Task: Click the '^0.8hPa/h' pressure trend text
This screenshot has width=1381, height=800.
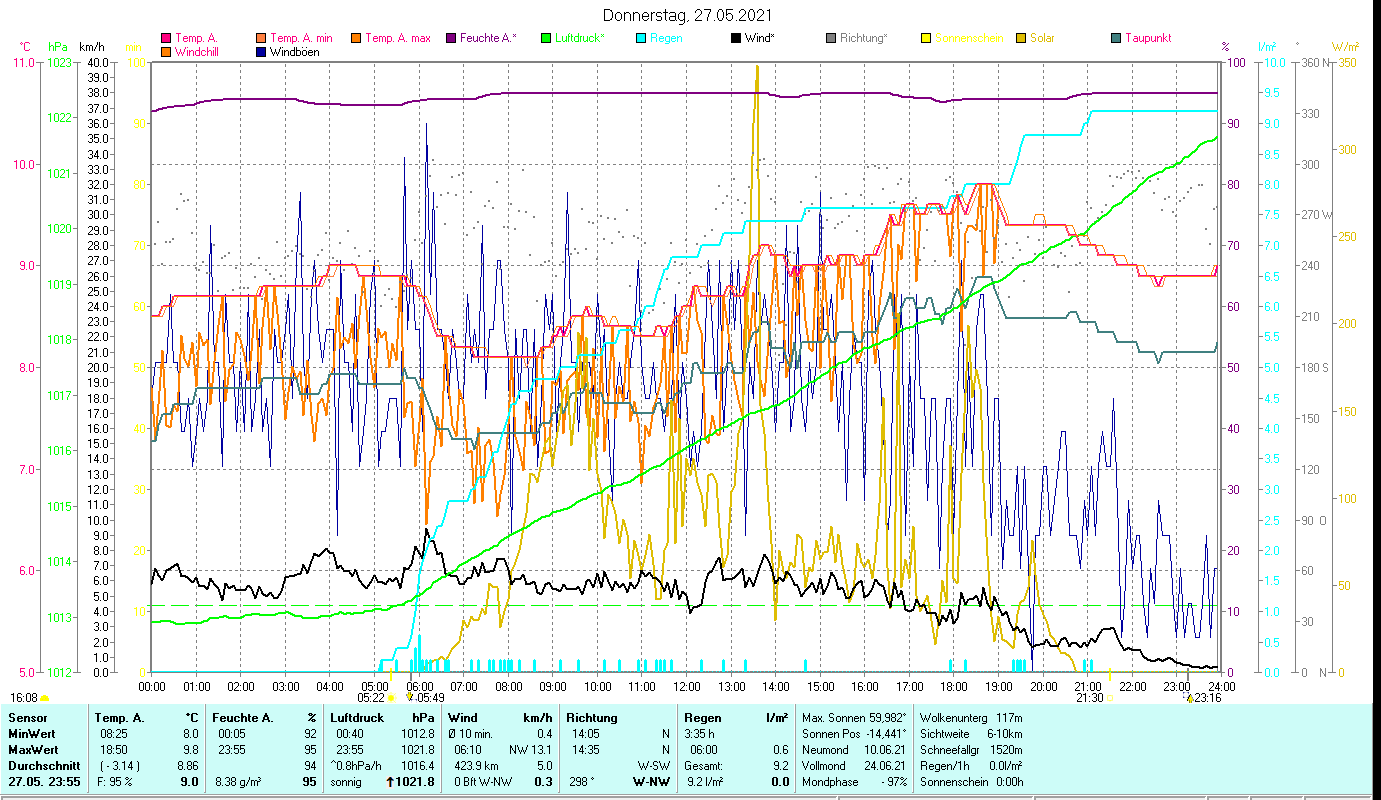Action: tap(358, 765)
